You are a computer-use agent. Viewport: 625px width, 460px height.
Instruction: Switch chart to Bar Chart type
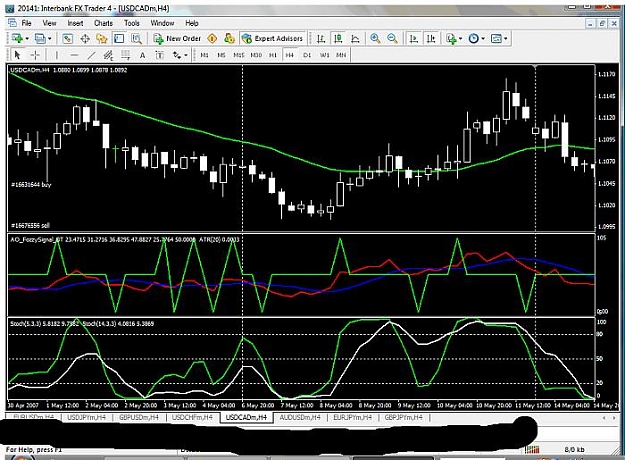tap(321, 38)
